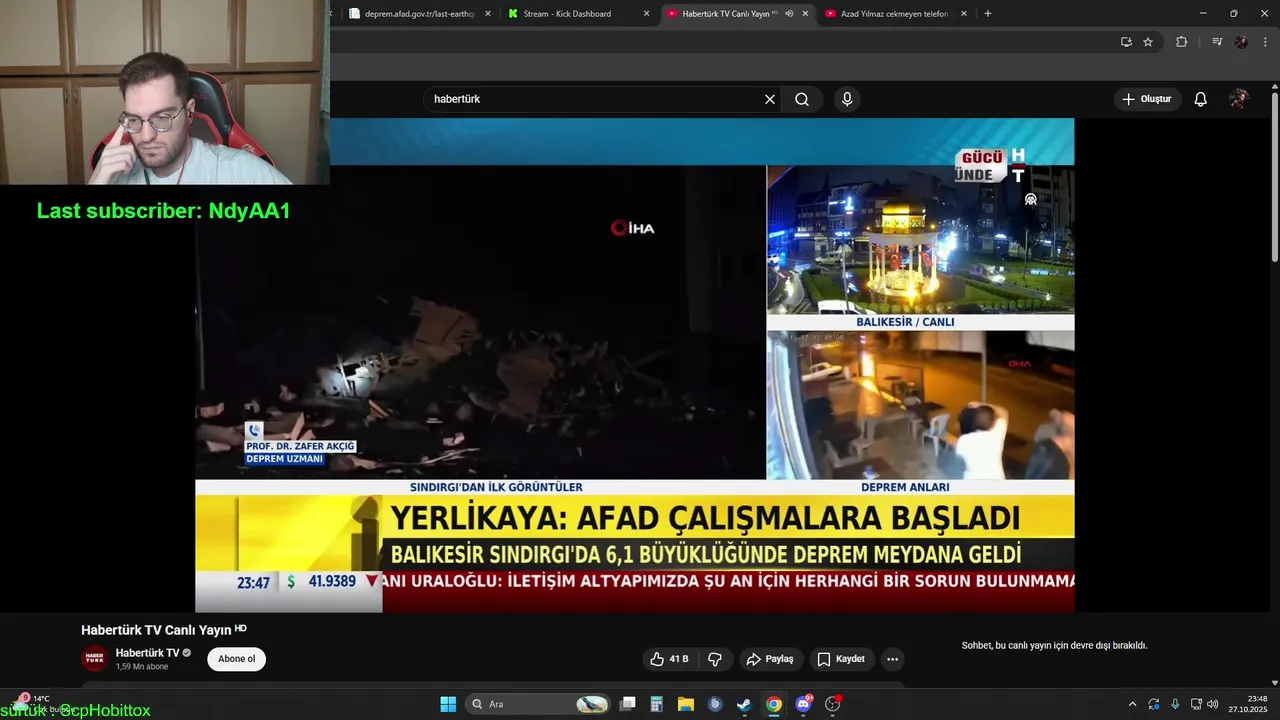Image resolution: width=1280 pixels, height=720 pixels.
Task: Click the system tray microphone icon
Action: 1175,704
